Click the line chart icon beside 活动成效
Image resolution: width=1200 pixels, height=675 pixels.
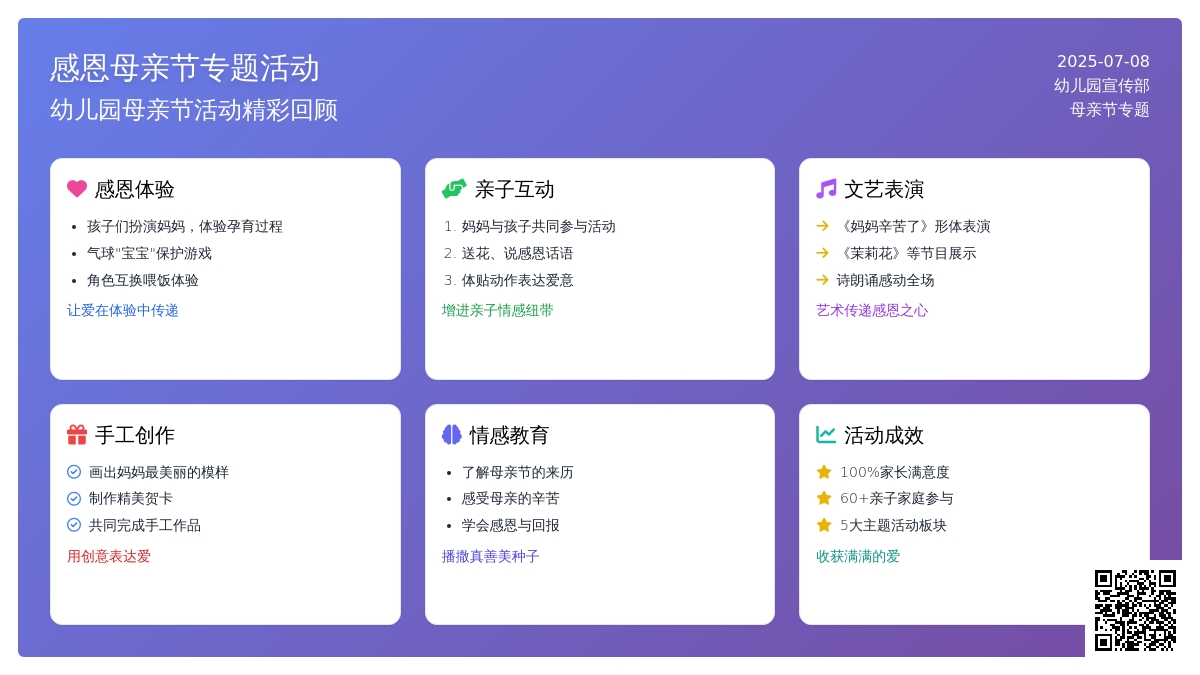coord(826,435)
